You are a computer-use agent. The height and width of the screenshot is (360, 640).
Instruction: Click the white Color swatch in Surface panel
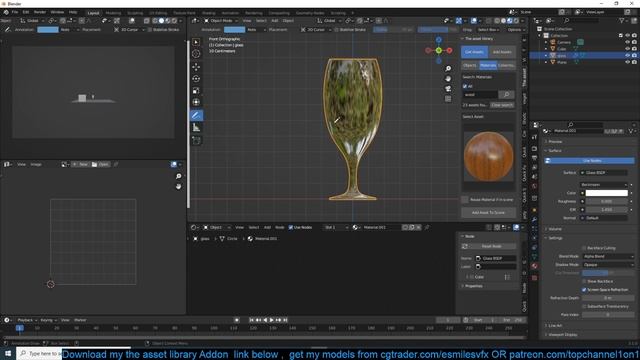coord(607,193)
